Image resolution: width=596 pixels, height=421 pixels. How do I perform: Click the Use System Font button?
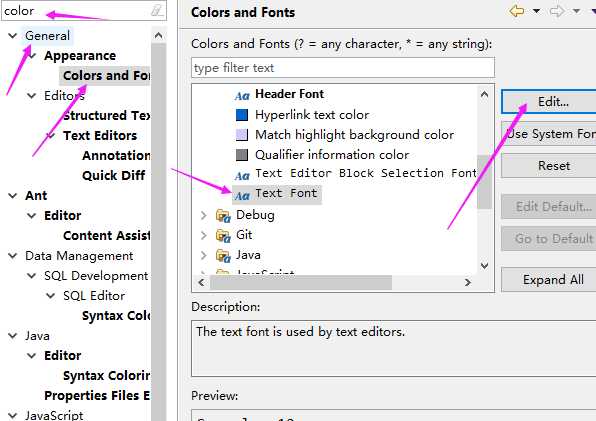click(549, 134)
